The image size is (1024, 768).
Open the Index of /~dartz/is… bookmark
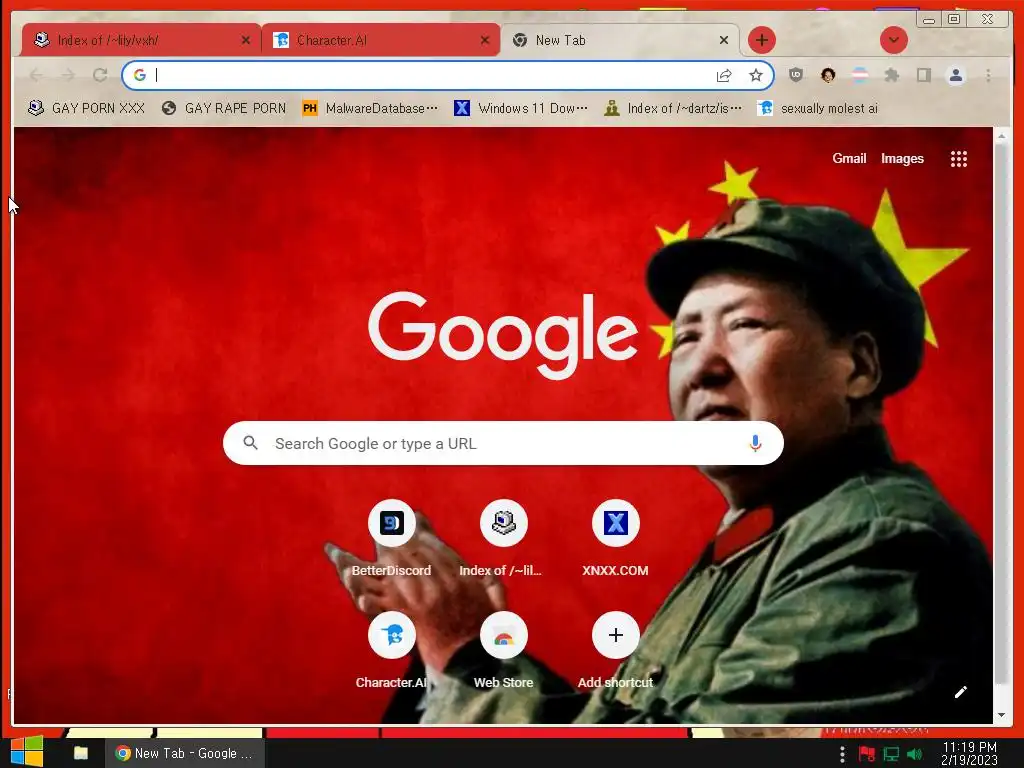point(673,108)
